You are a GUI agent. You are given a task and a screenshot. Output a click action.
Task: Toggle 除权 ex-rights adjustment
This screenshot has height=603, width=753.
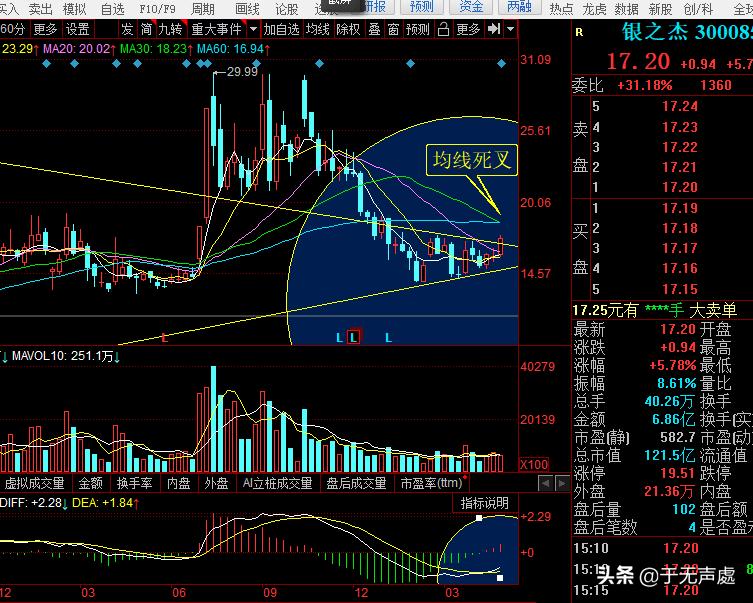[x=349, y=29]
